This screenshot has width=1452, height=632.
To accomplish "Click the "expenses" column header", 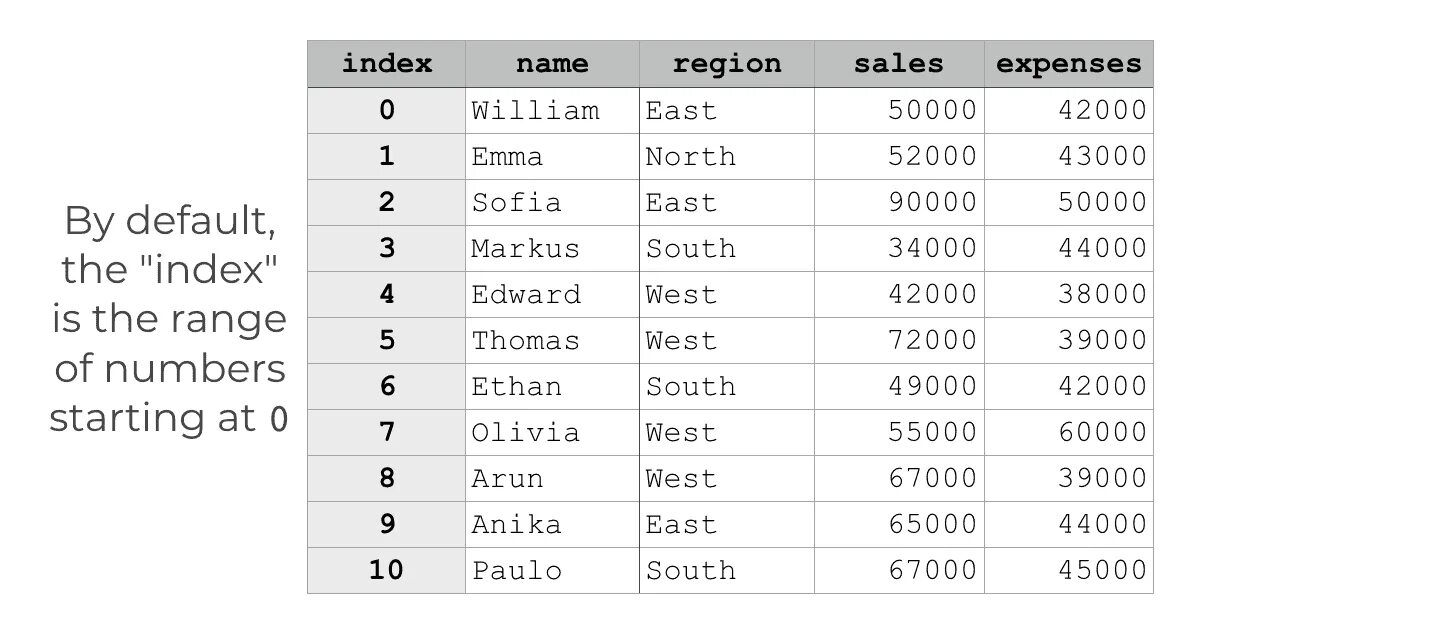I will [x=1069, y=64].
